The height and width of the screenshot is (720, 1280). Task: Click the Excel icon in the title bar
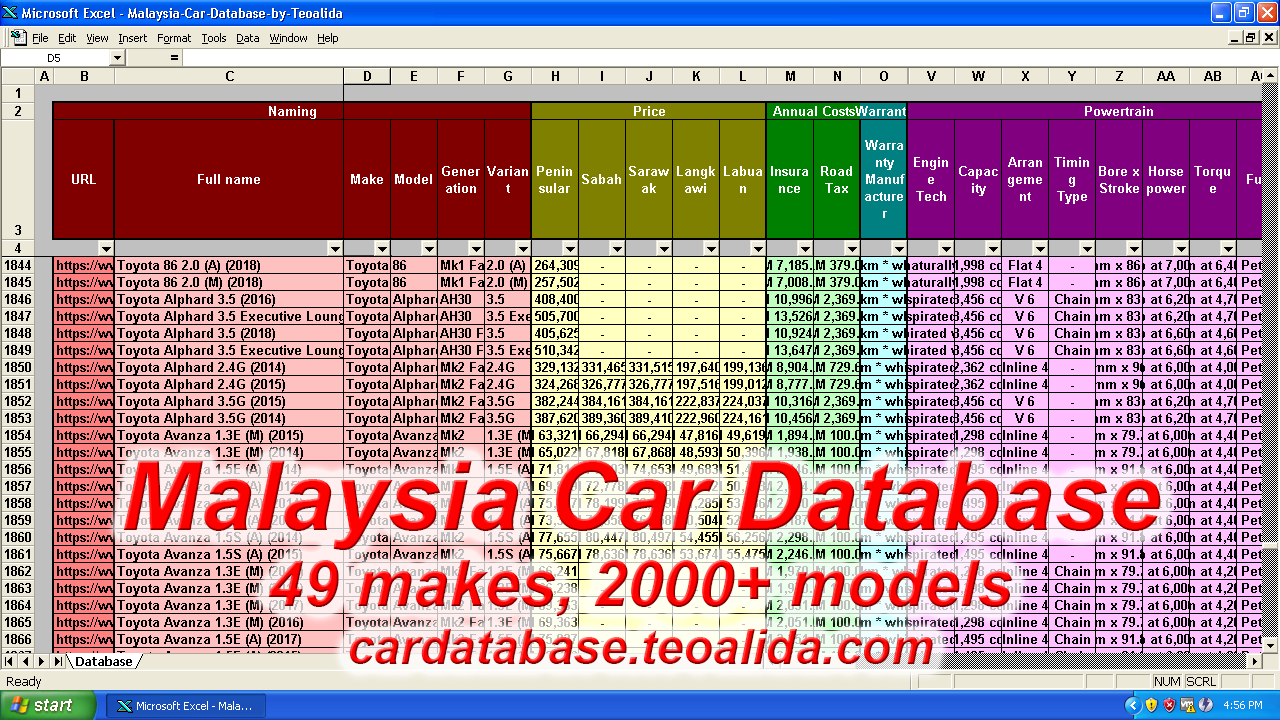tap(10, 13)
